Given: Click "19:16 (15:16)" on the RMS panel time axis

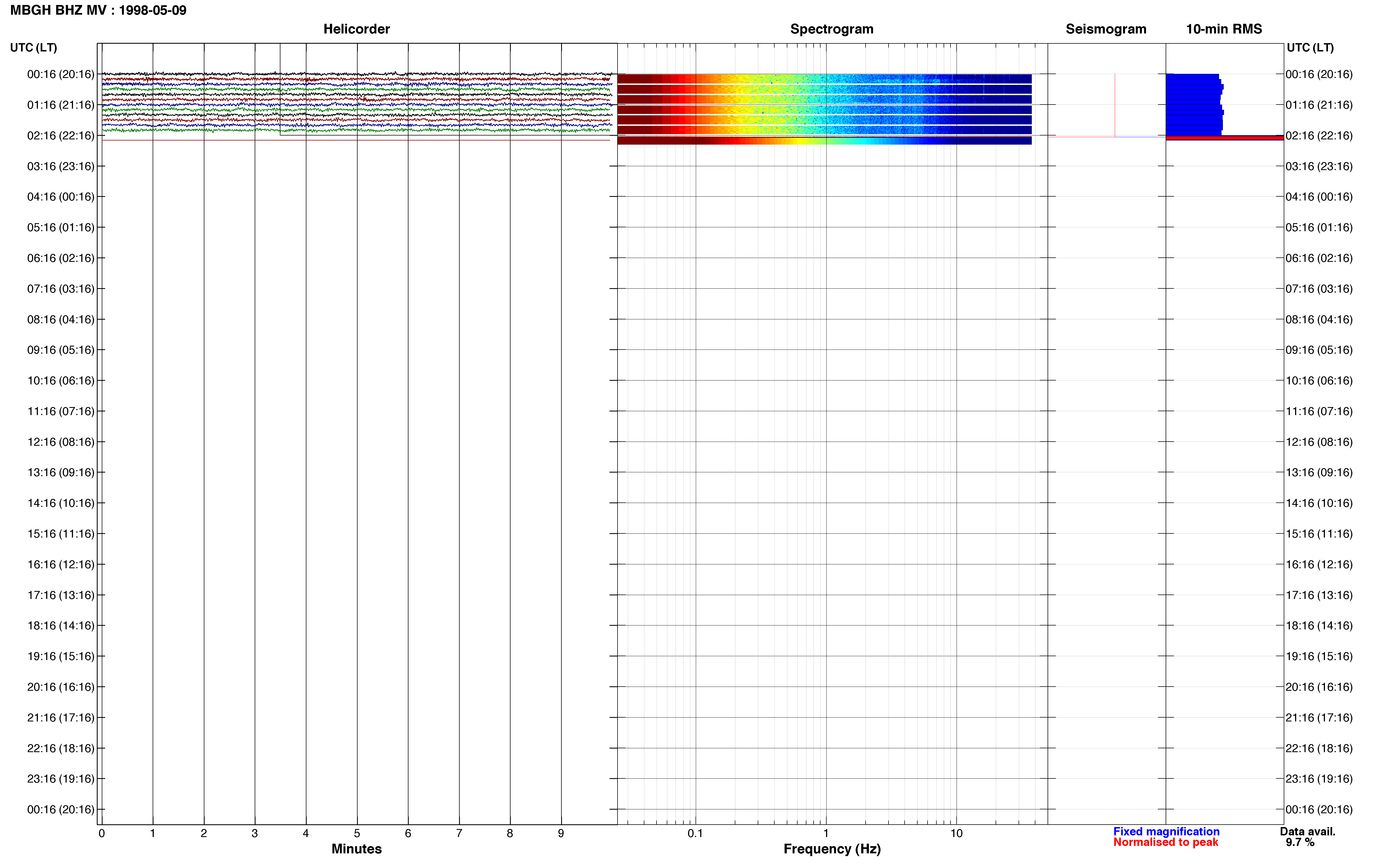Looking at the screenshot, I should pos(1319,656).
